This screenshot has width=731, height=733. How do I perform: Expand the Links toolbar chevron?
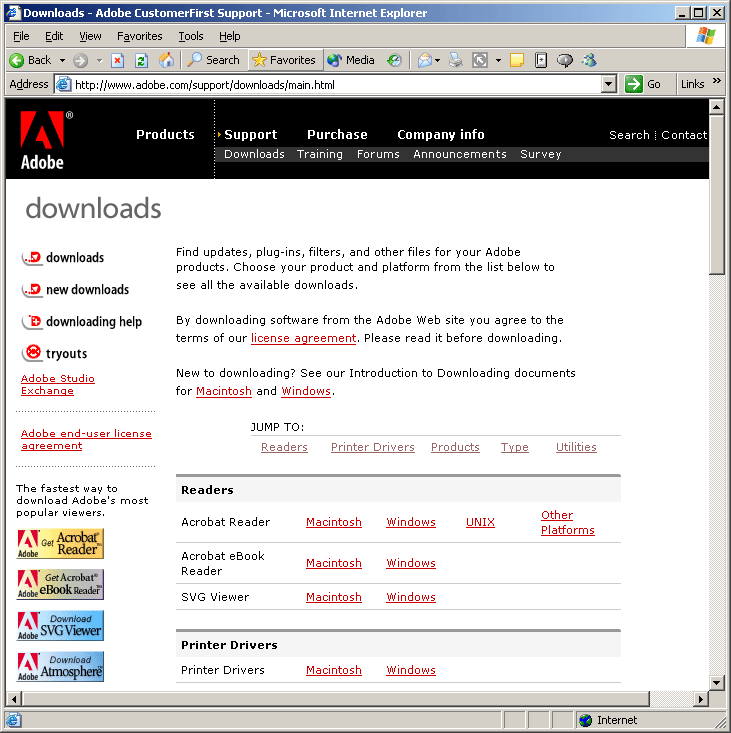717,81
